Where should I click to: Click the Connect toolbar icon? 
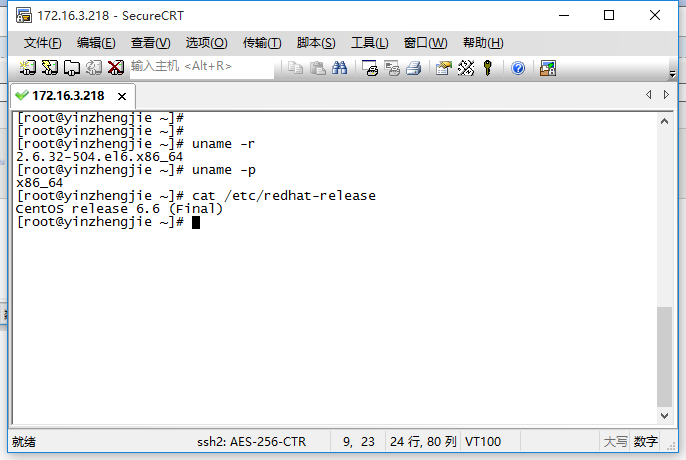(x=27, y=68)
